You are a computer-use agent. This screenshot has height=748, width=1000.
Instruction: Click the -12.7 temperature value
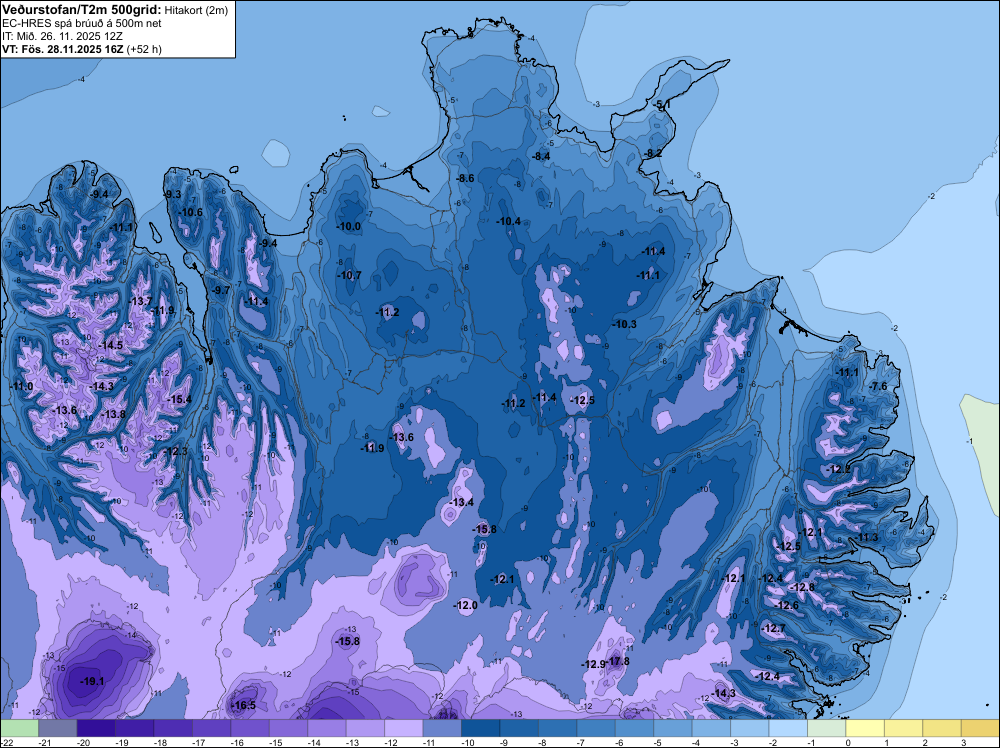(x=774, y=628)
